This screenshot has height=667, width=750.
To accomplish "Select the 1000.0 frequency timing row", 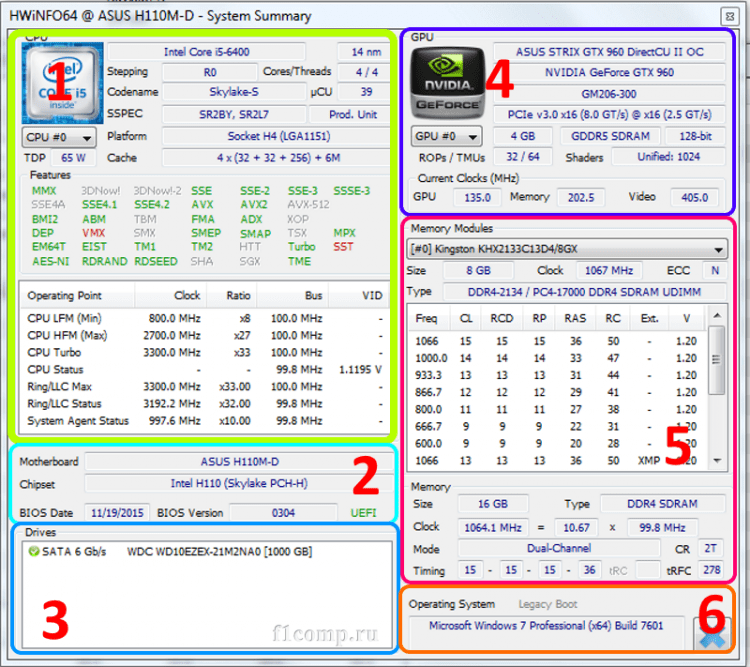I will click(556, 358).
